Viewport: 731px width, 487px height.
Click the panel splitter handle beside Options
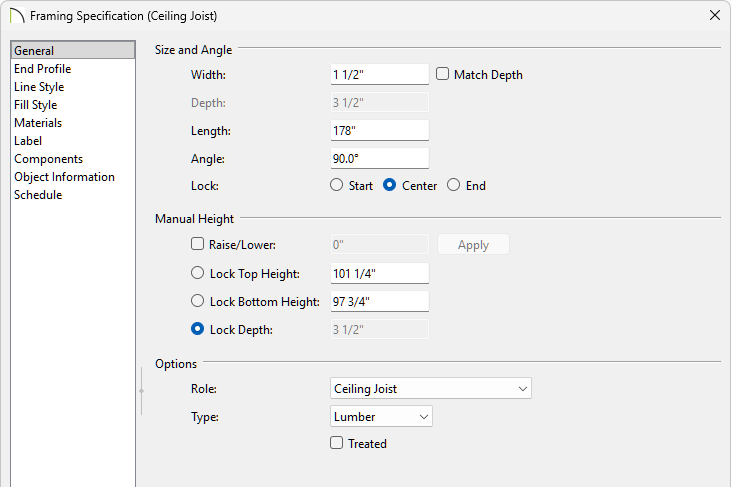click(142, 391)
